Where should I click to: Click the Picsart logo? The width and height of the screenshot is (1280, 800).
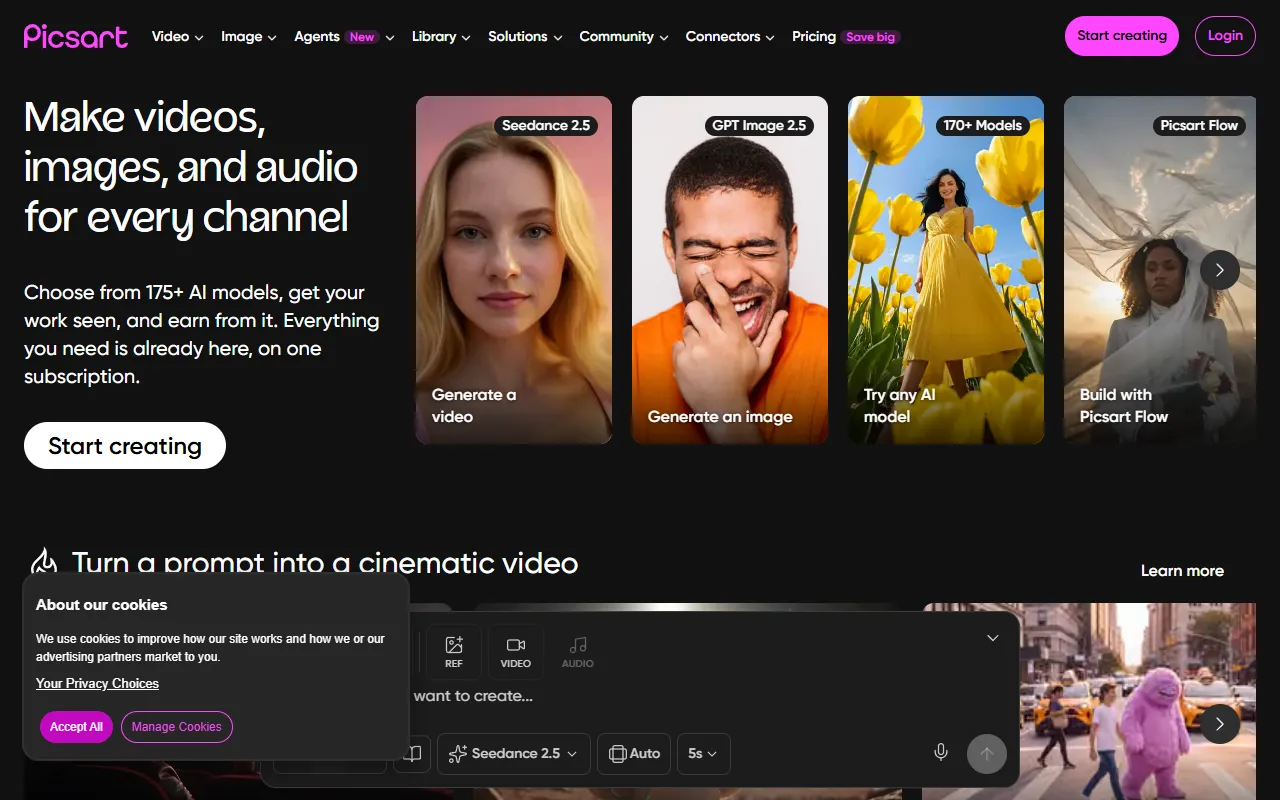(x=76, y=36)
